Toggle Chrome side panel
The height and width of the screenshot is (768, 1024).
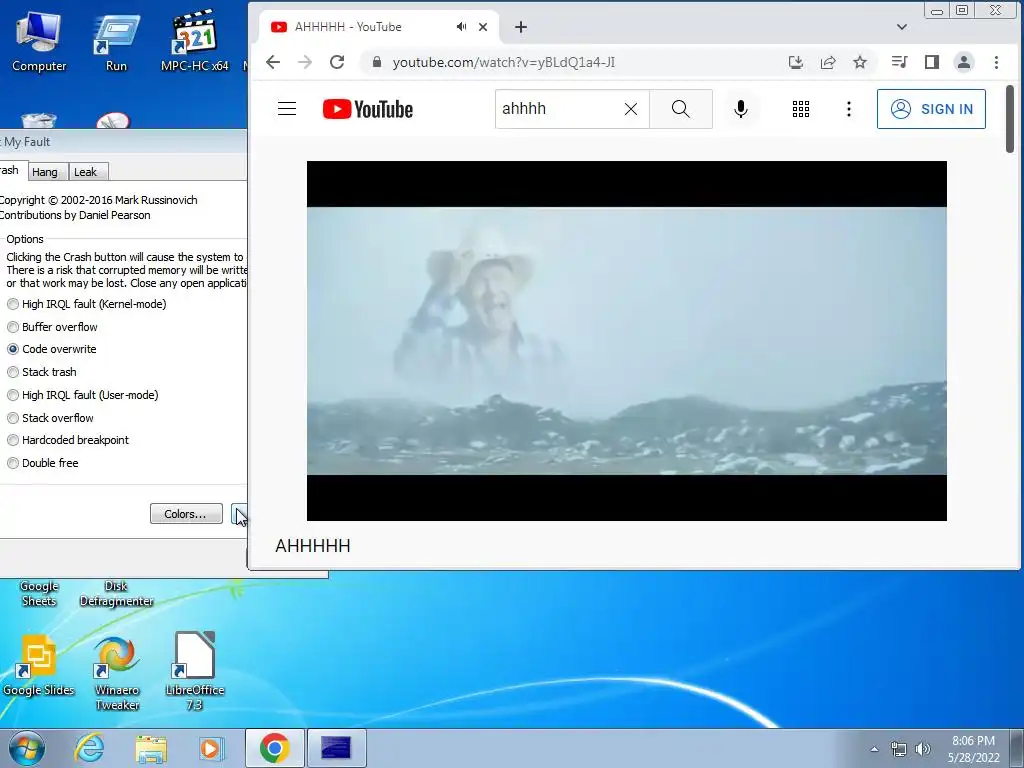click(x=932, y=62)
